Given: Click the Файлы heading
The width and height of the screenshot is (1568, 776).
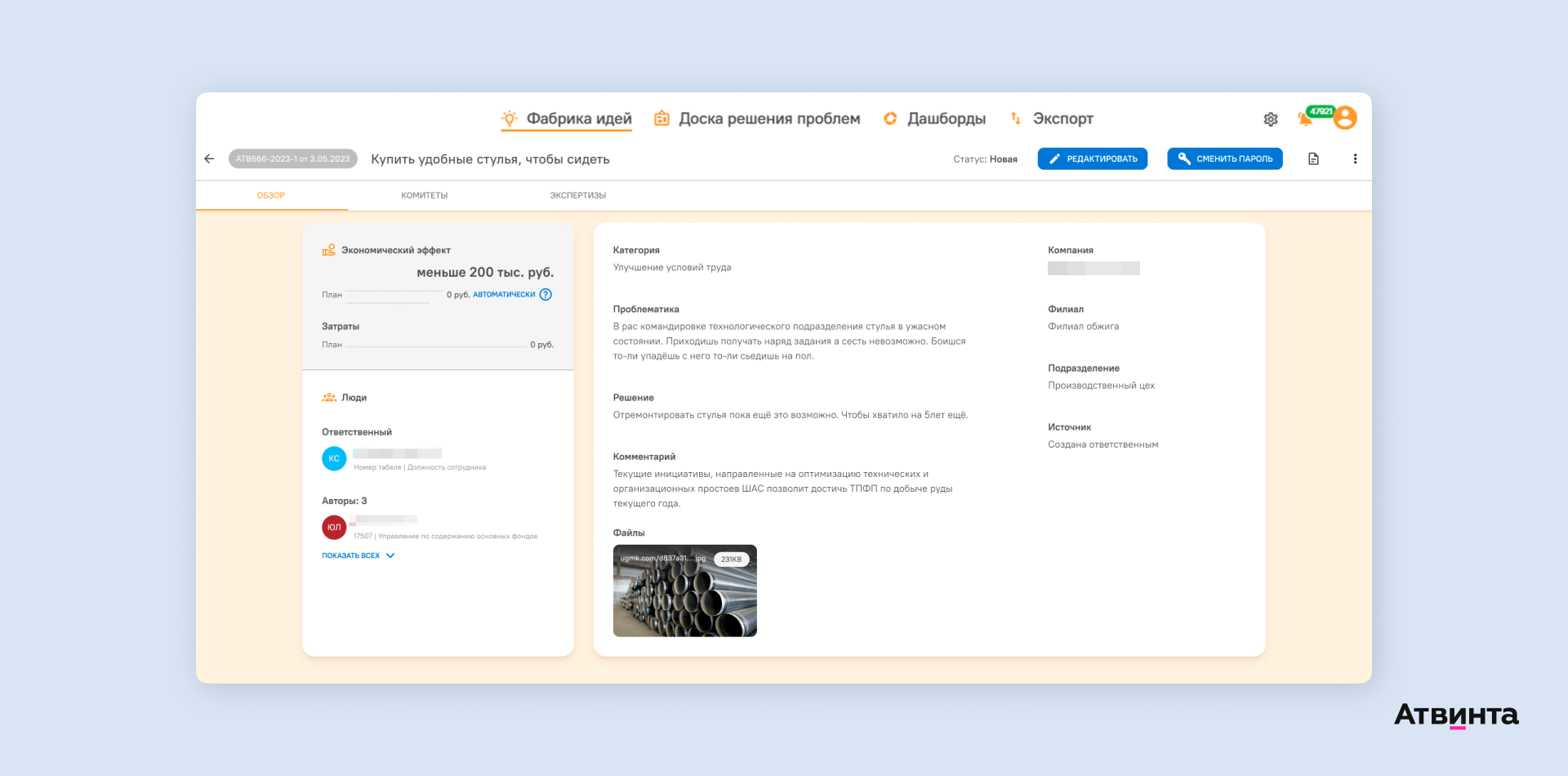Looking at the screenshot, I should [x=629, y=533].
